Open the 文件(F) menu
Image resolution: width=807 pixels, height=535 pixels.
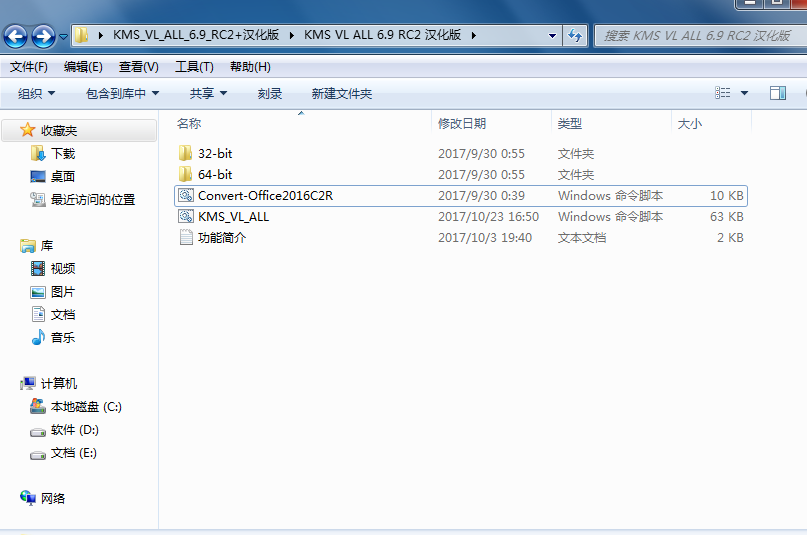pyautogui.click(x=29, y=67)
